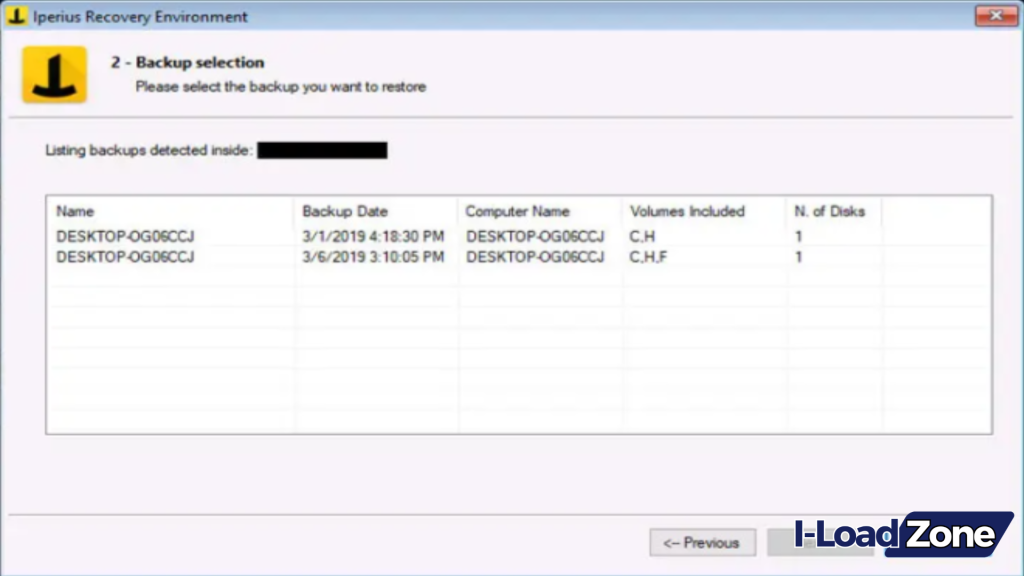Click the Iperius title bar icon
The width and height of the screenshot is (1024, 576).
point(16,16)
